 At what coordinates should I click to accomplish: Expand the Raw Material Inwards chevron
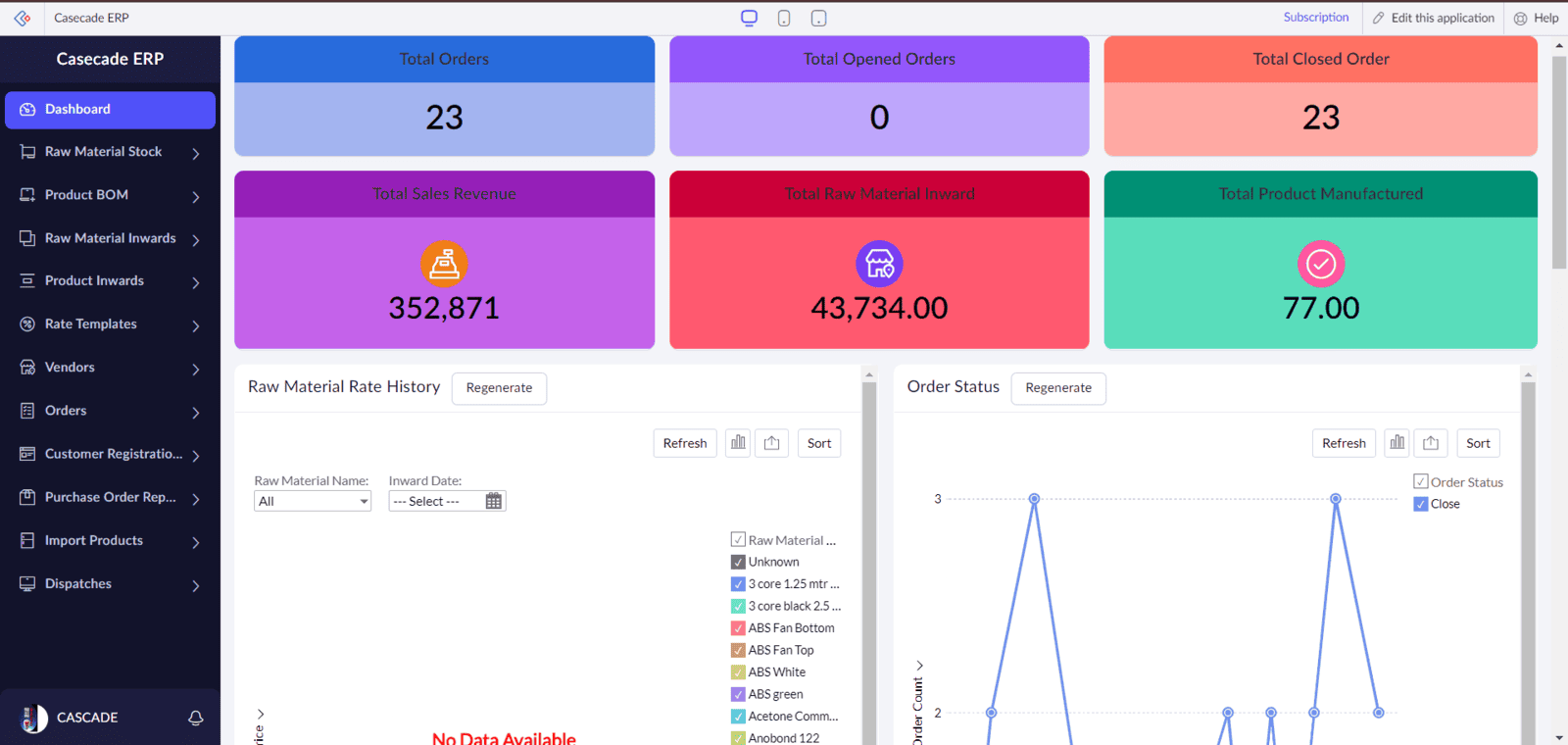pos(196,239)
